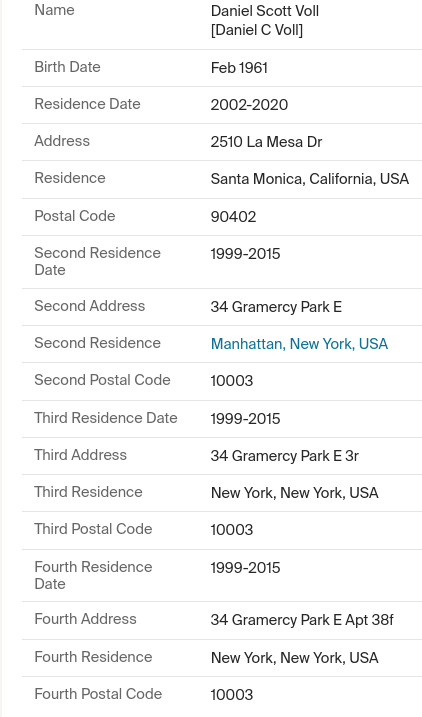Select the Fourth Residence Date label
The image size is (422, 717).
tap(93, 575)
